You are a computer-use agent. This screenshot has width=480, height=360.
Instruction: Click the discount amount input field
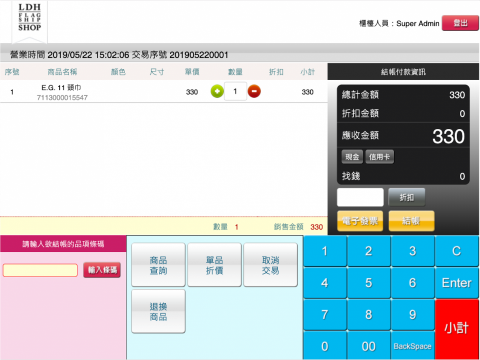[x=360, y=197]
